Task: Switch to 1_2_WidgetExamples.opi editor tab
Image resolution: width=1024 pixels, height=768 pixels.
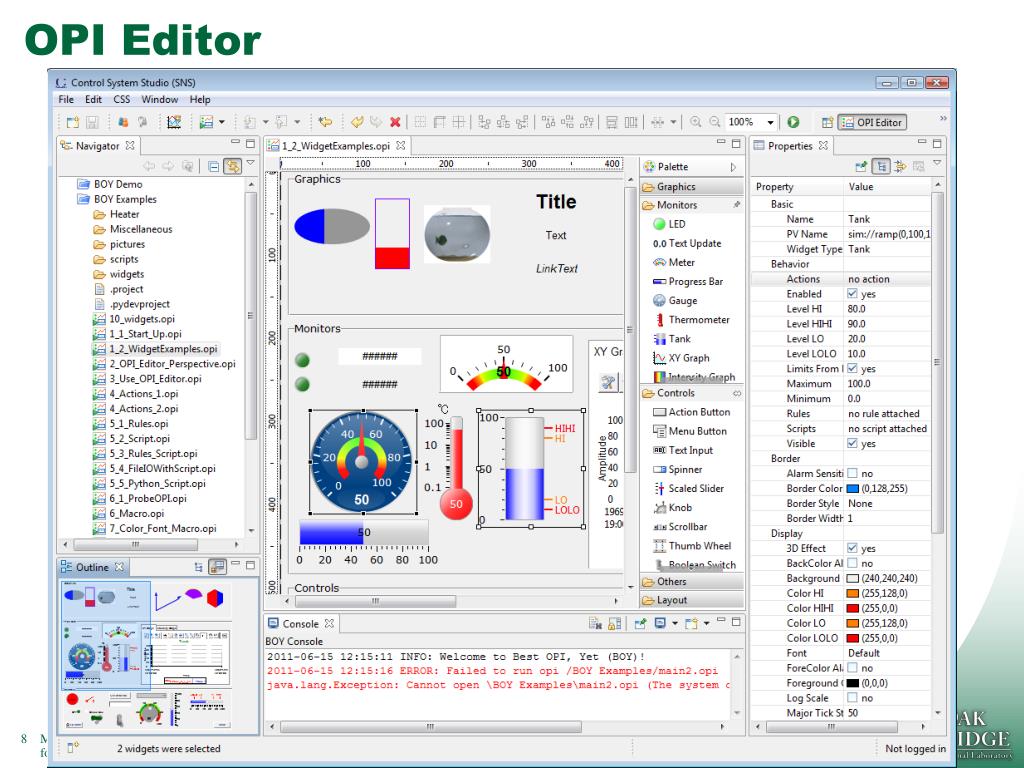Action: click(336, 146)
